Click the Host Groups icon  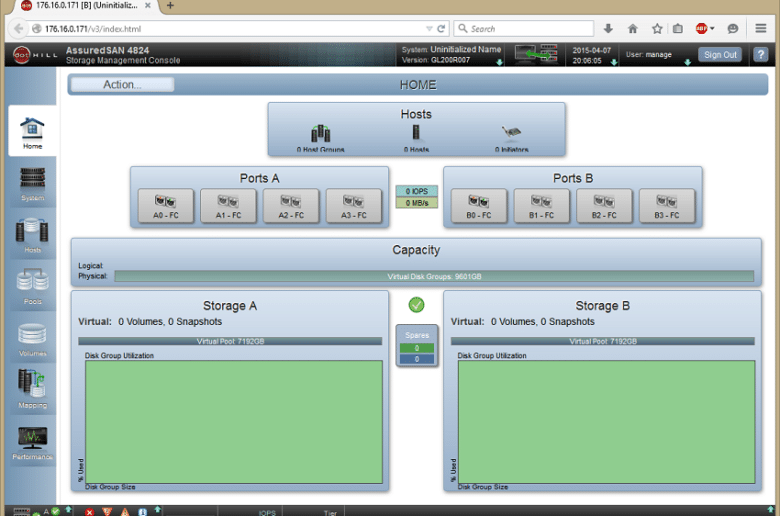(x=320, y=133)
